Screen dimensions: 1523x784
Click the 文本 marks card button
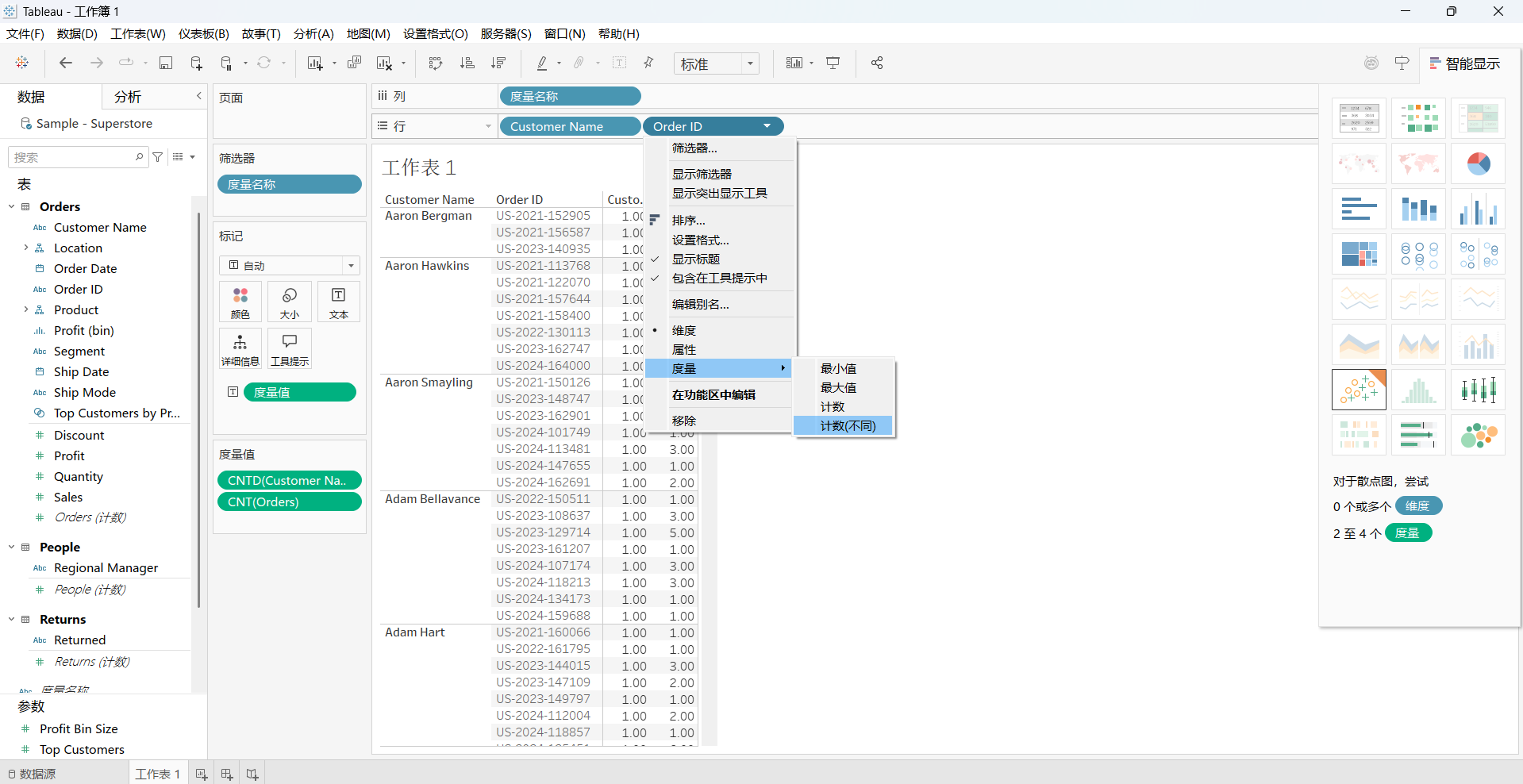pyautogui.click(x=339, y=302)
